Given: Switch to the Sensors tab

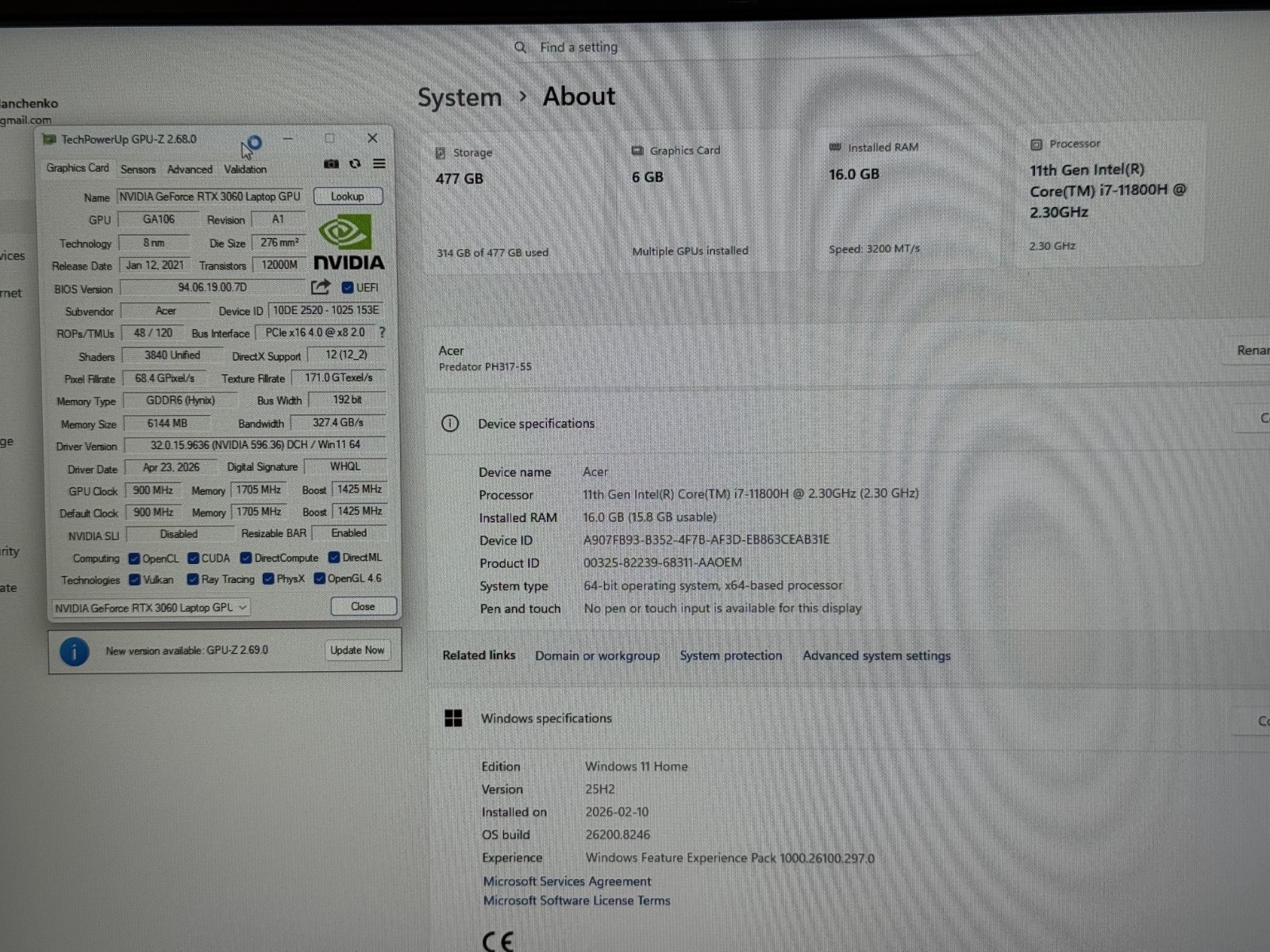Looking at the screenshot, I should point(138,169).
